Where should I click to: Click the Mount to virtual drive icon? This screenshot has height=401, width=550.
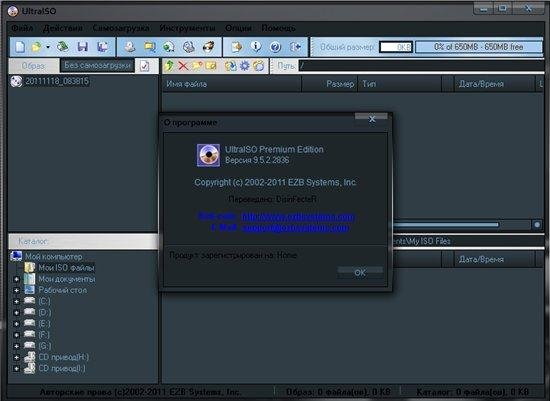[189, 47]
